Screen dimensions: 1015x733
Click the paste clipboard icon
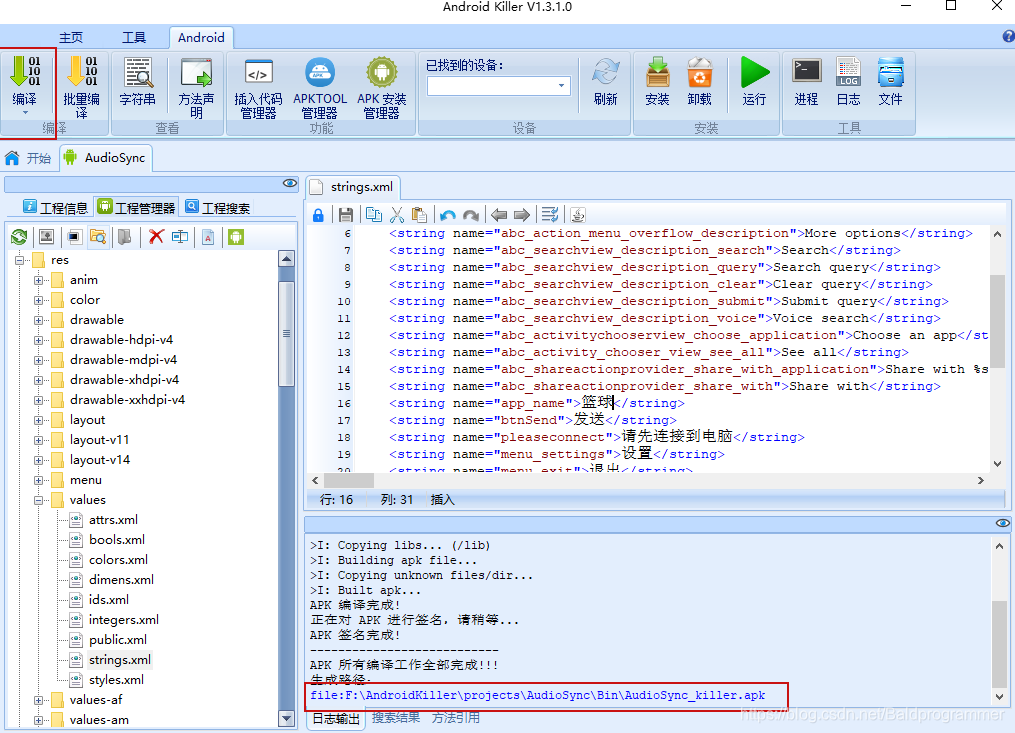click(419, 214)
